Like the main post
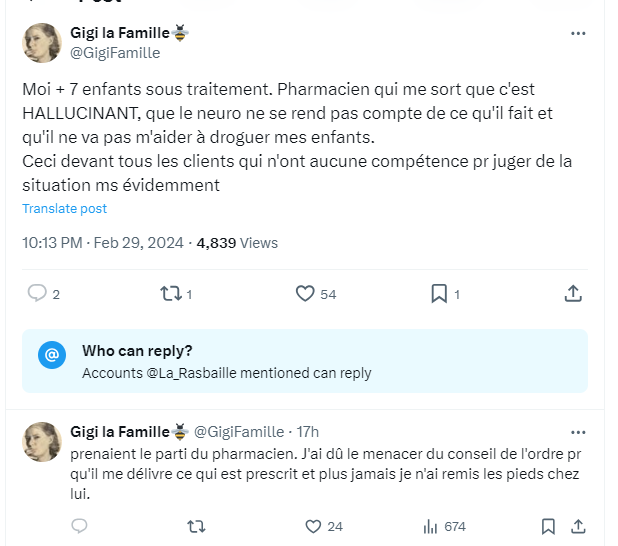The image size is (618, 546). tap(306, 293)
